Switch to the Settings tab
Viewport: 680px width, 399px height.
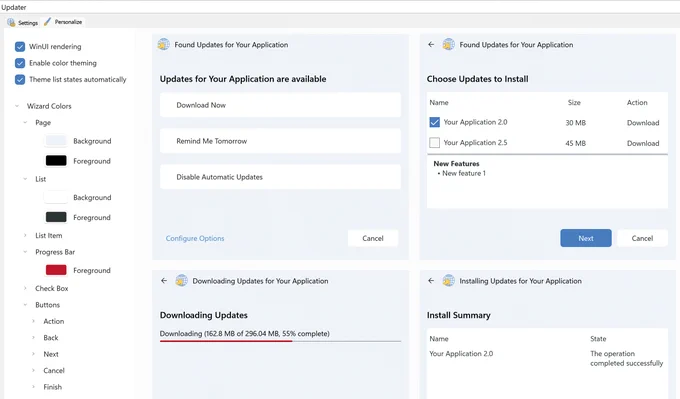point(23,22)
